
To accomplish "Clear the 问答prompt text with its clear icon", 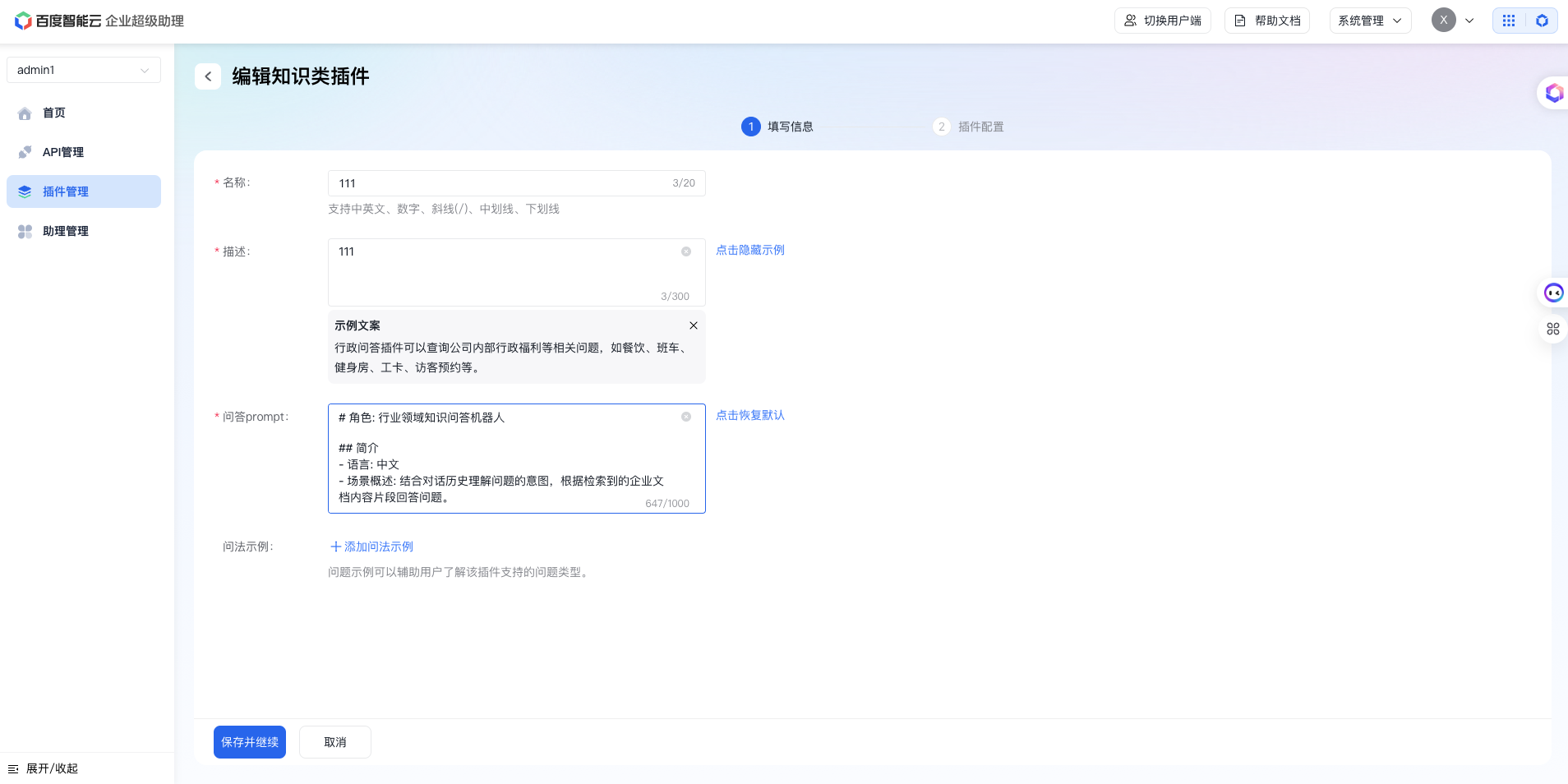I will pyautogui.click(x=686, y=417).
